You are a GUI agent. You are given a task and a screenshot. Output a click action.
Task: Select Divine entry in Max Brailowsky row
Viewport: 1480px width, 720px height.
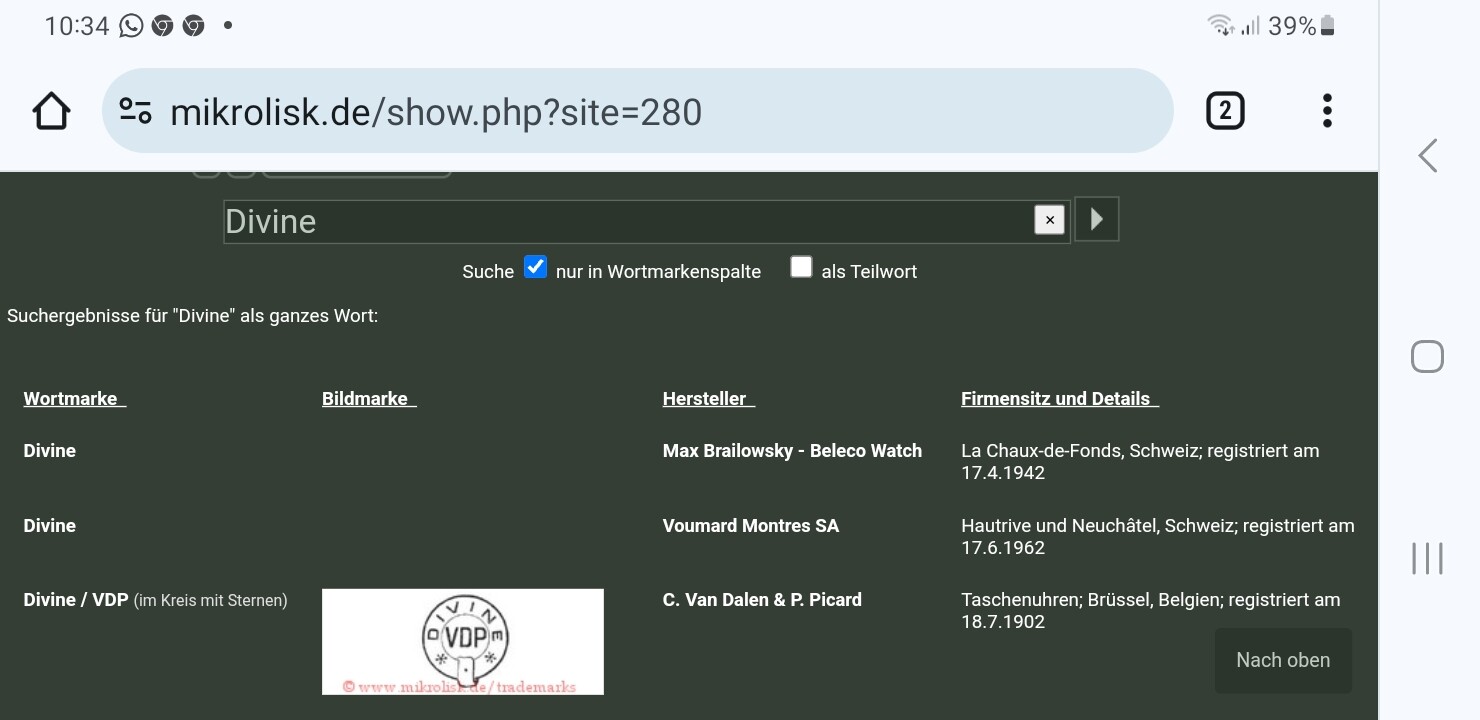(50, 451)
